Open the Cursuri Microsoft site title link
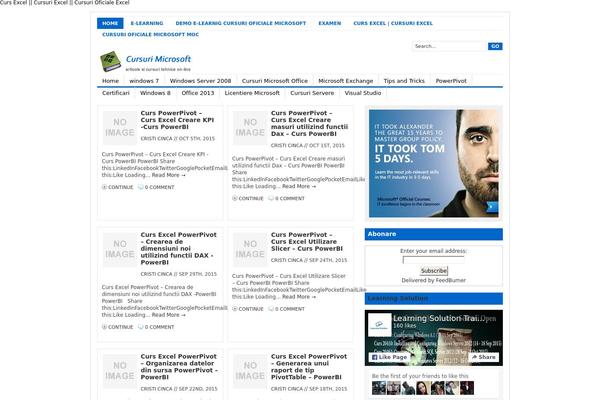Screen dimensions: 600x400 point(158,59)
